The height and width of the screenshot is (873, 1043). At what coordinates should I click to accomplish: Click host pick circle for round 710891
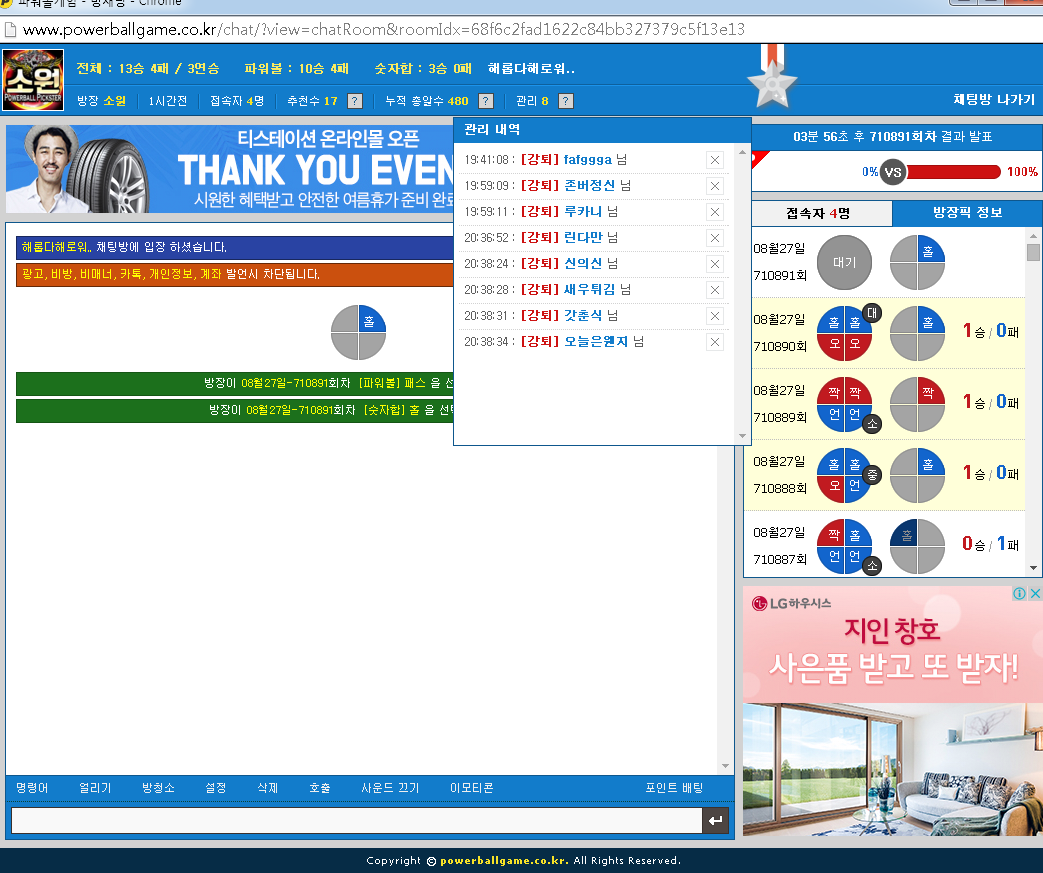pyautogui.click(x=917, y=262)
